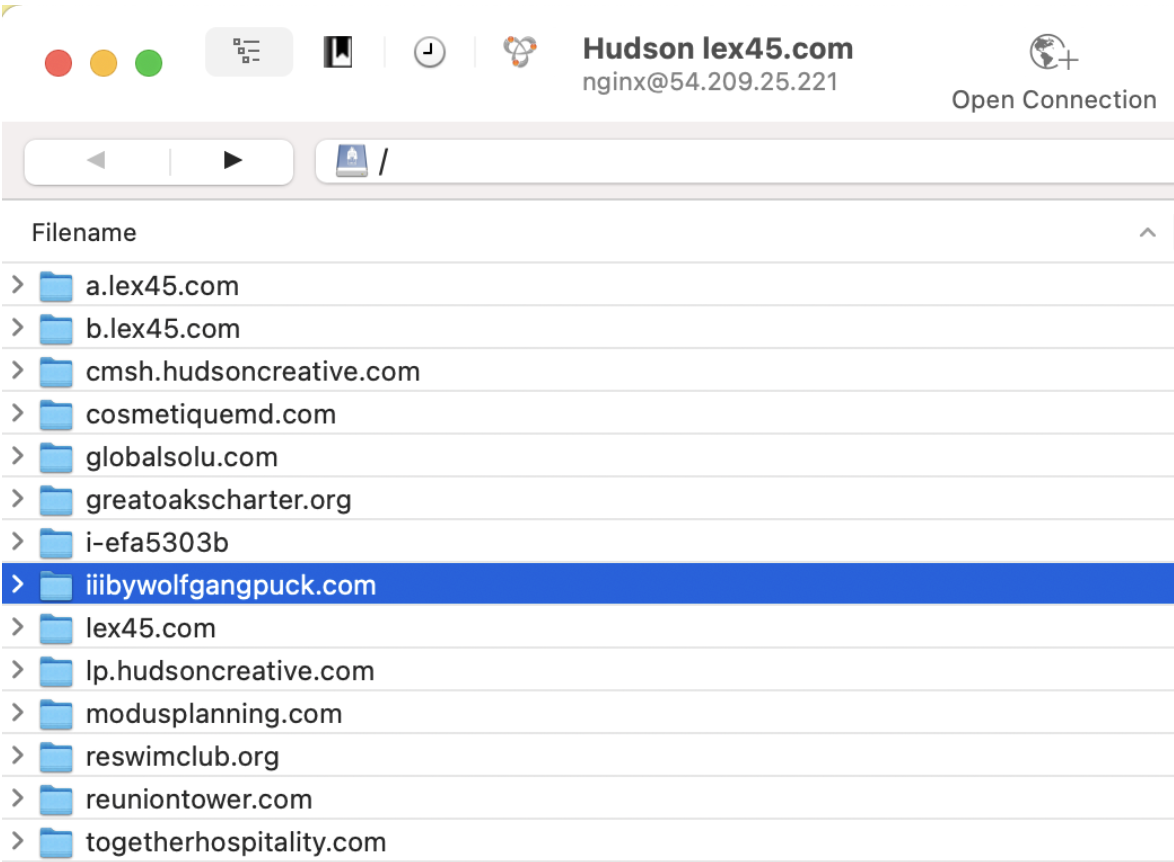Click the b.lex45.com folder icon
Screen dimensions: 1174x862
coord(56,329)
